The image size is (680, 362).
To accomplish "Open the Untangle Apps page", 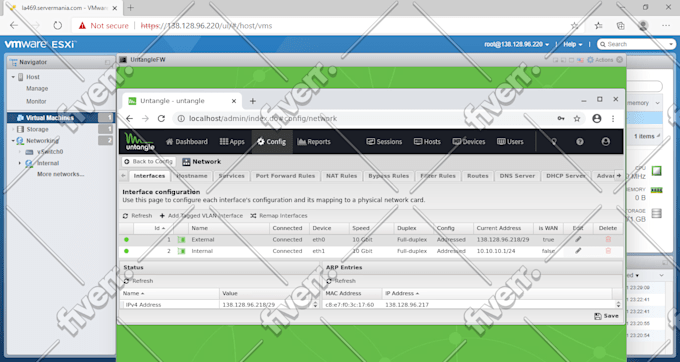I will (232, 142).
